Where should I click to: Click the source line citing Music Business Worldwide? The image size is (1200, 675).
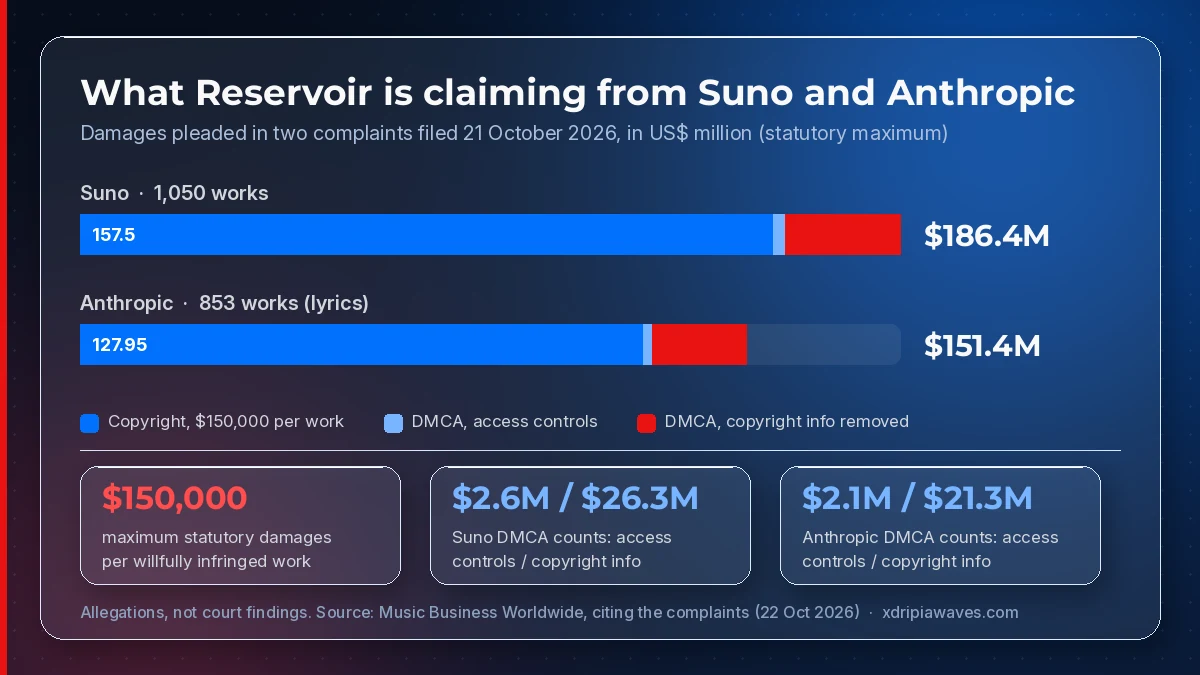click(470, 612)
